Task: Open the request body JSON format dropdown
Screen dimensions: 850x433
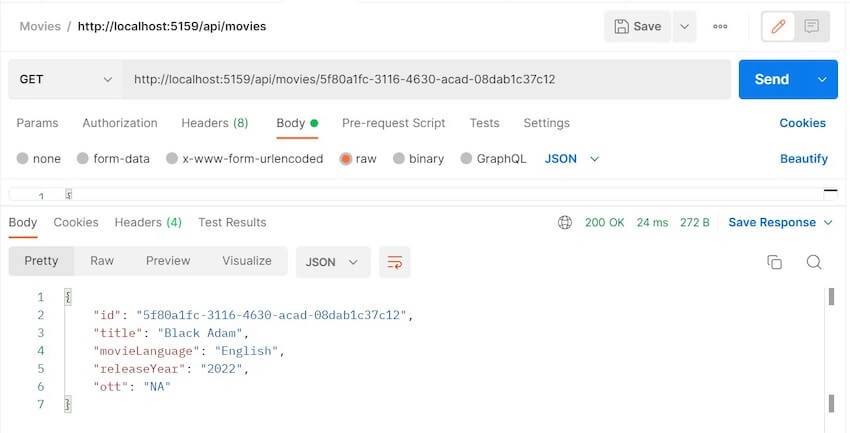Action: pyautogui.click(x=571, y=159)
